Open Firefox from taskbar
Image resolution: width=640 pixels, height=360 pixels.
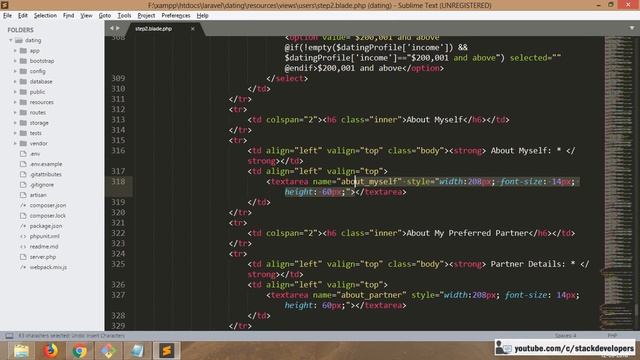[51, 351]
